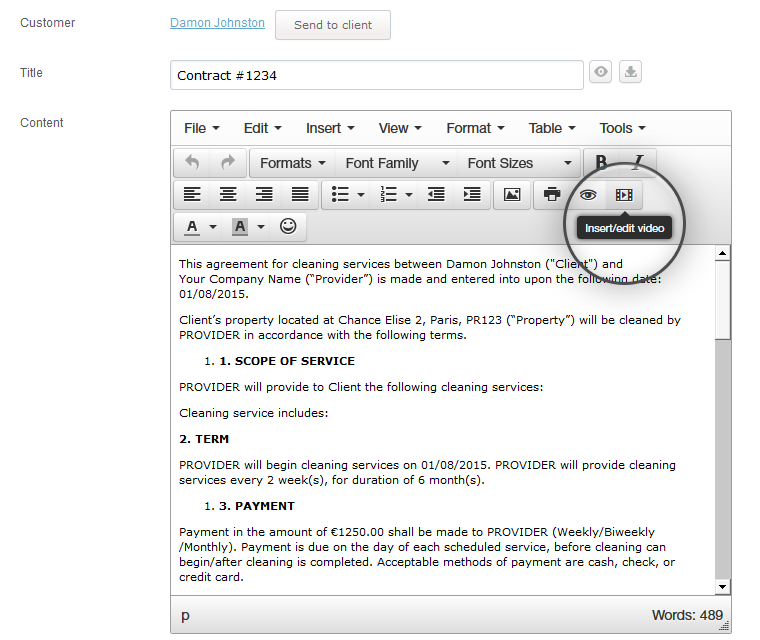
Task: Increase indent of paragraph
Action: [472, 195]
